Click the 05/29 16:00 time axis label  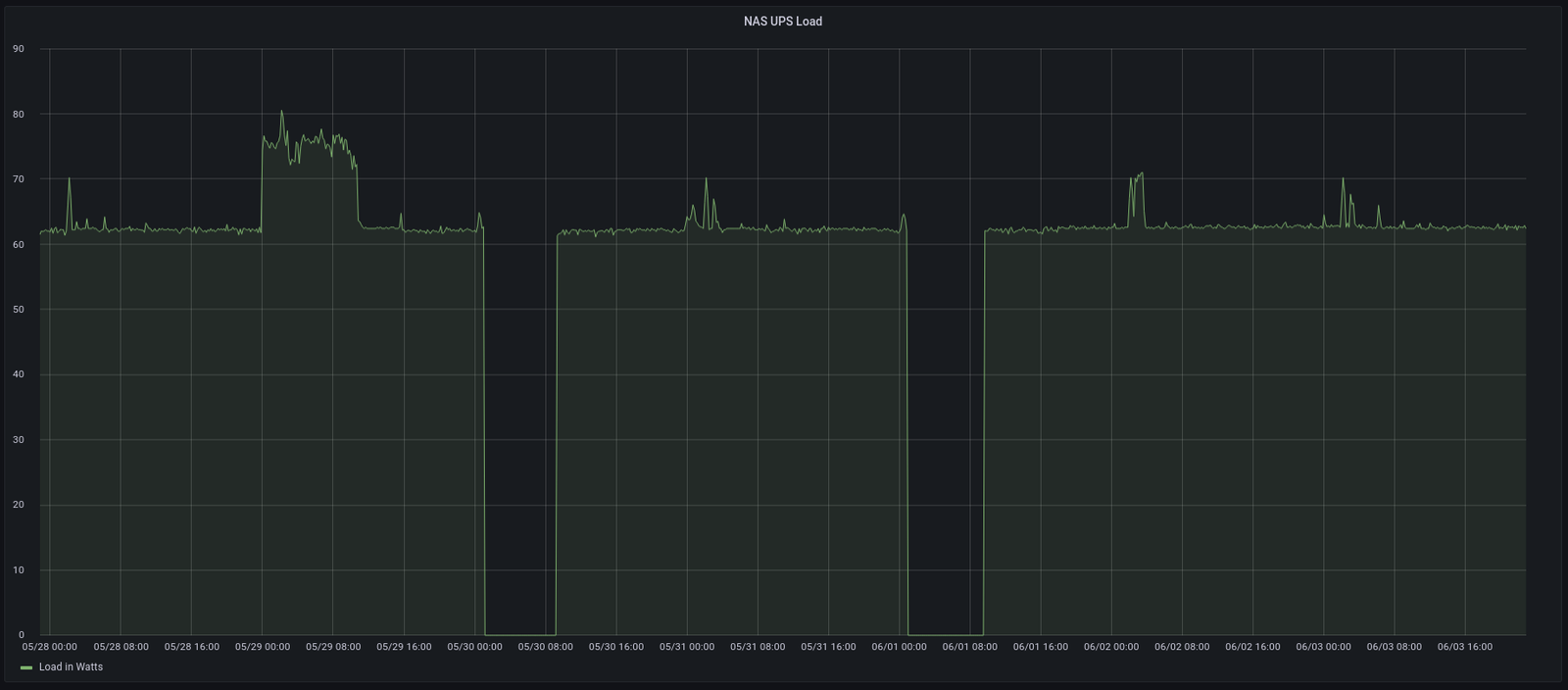click(404, 647)
